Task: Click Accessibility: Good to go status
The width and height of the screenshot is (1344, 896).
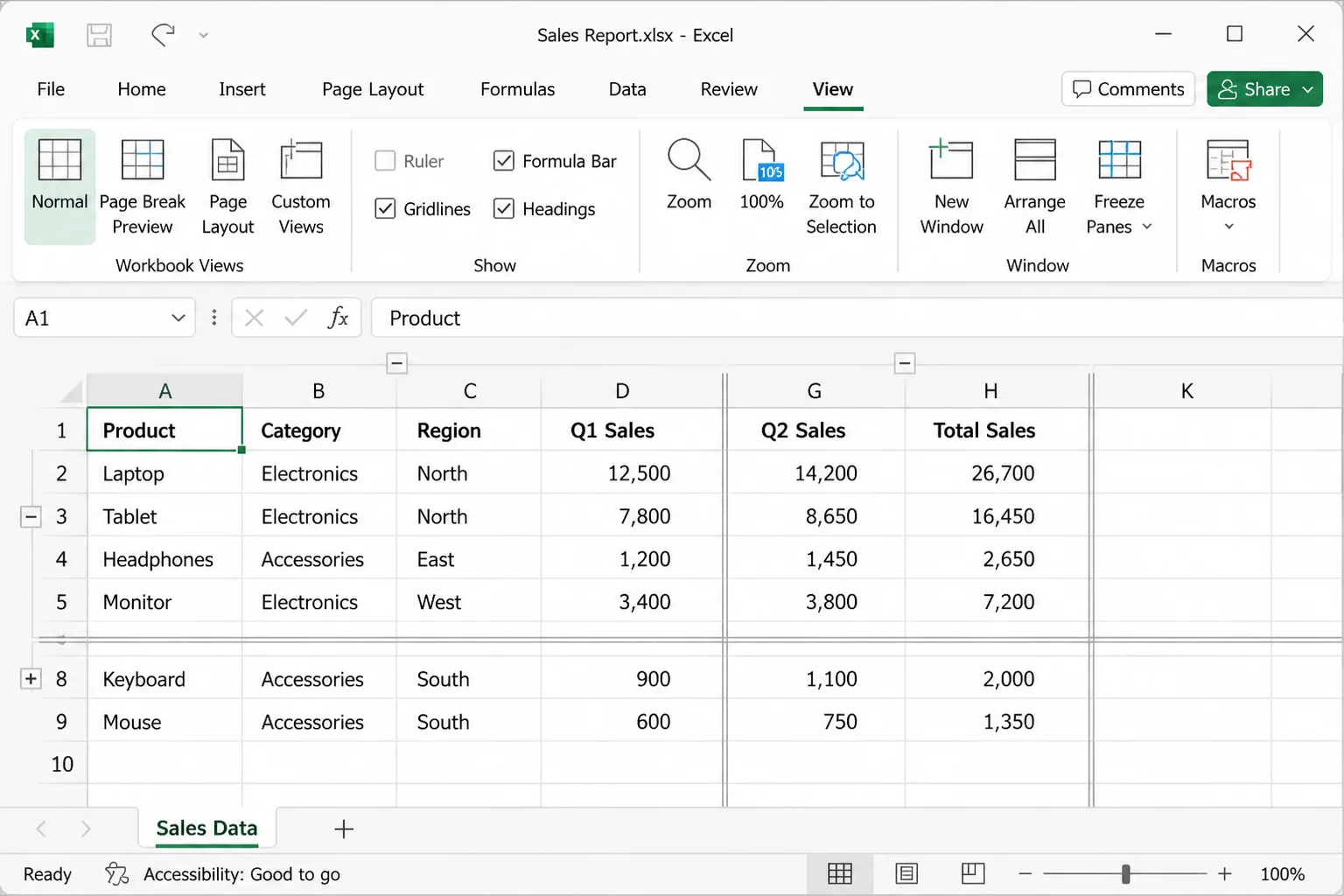Action: tap(241, 874)
